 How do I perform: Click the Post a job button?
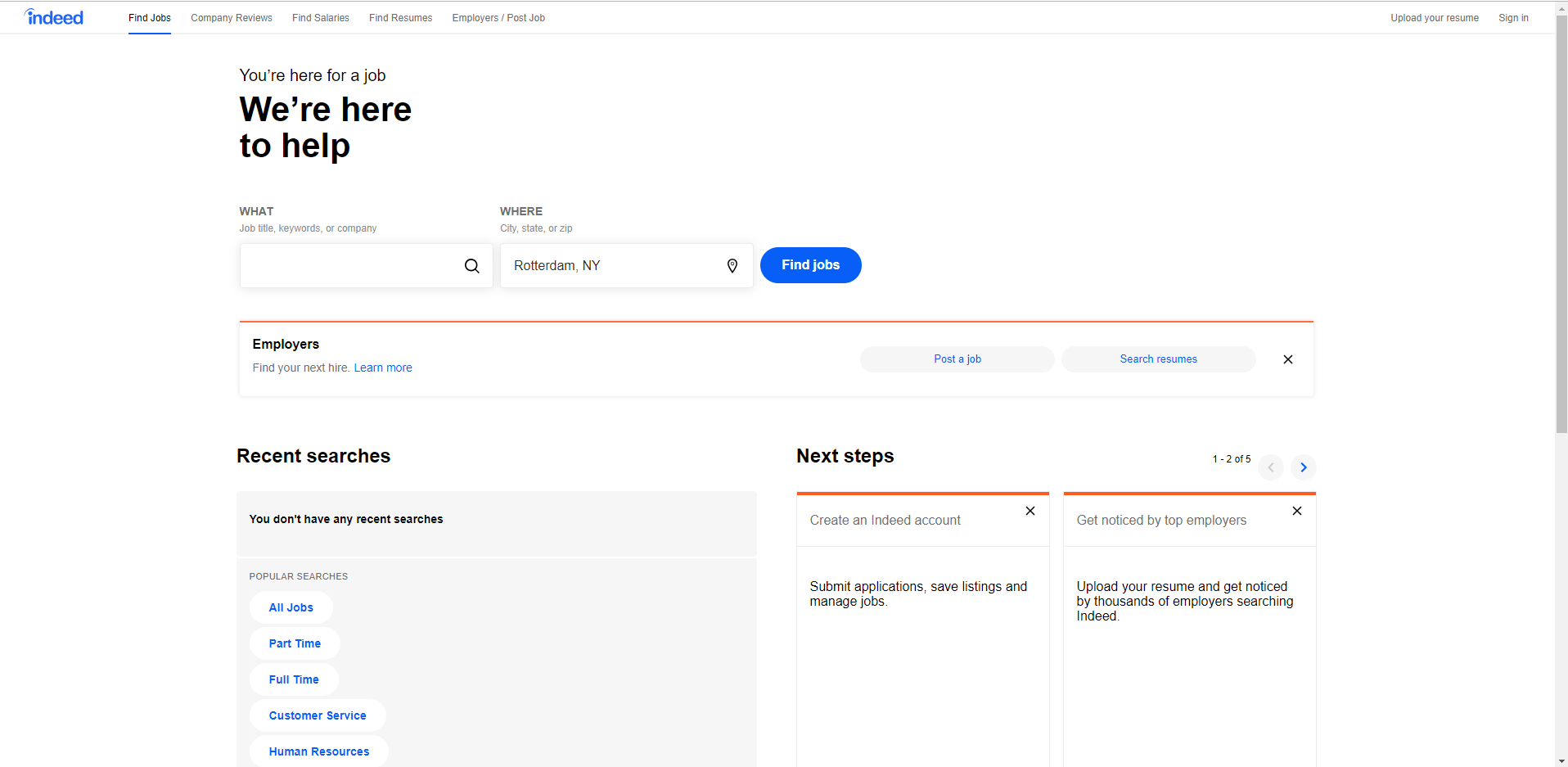956,359
